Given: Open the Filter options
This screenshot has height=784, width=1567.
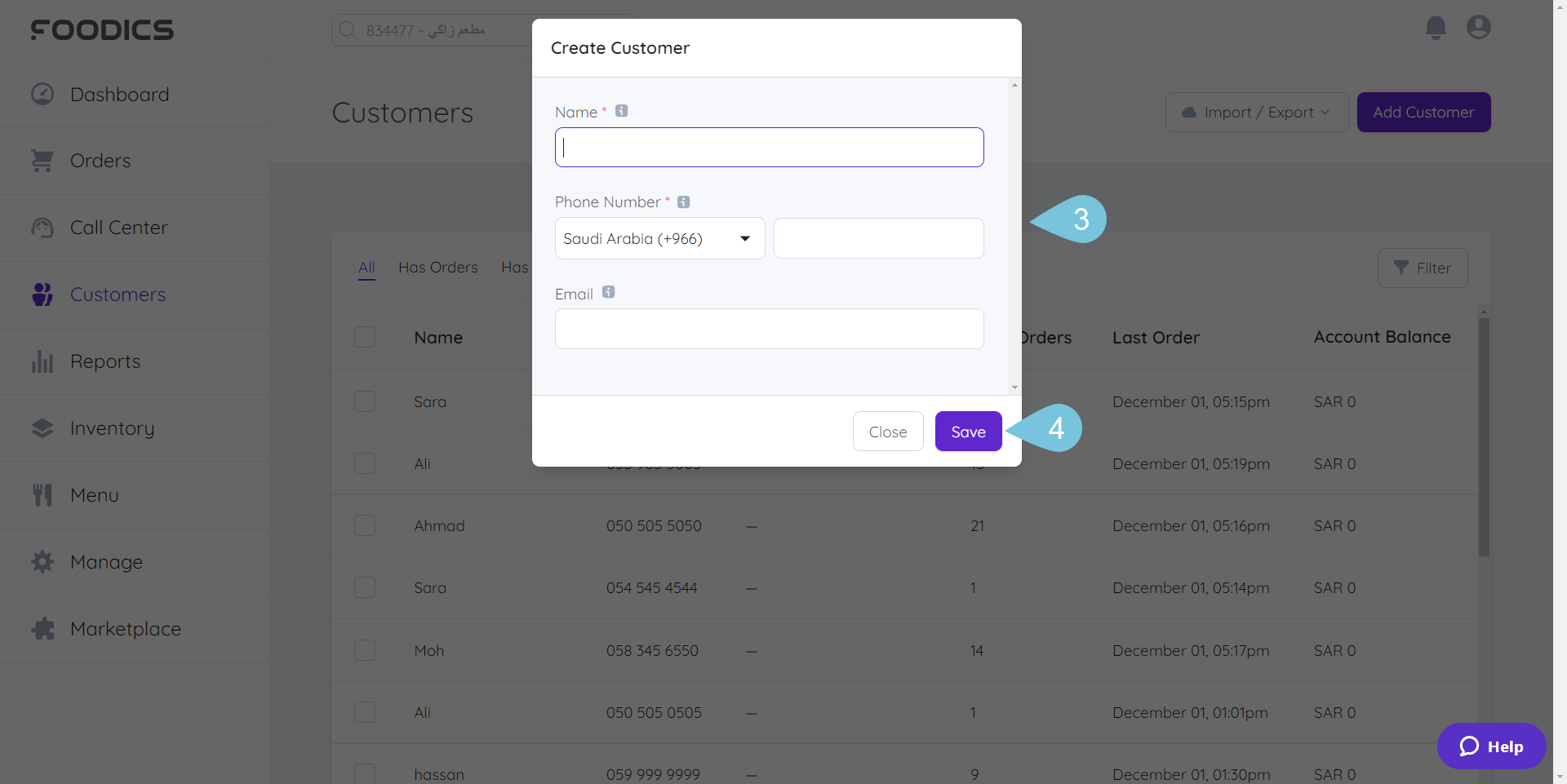Looking at the screenshot, I should 1422,268.
